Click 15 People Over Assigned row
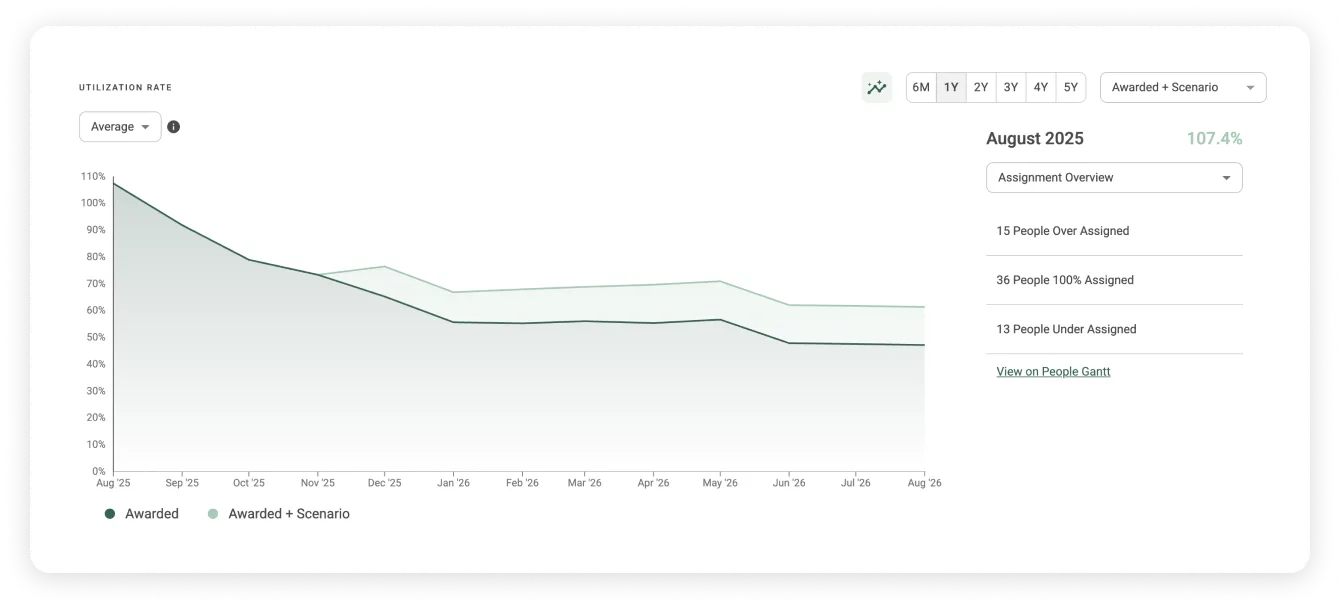The height and width of the screenshot is (607, 1340). (x=1062, y=231)
